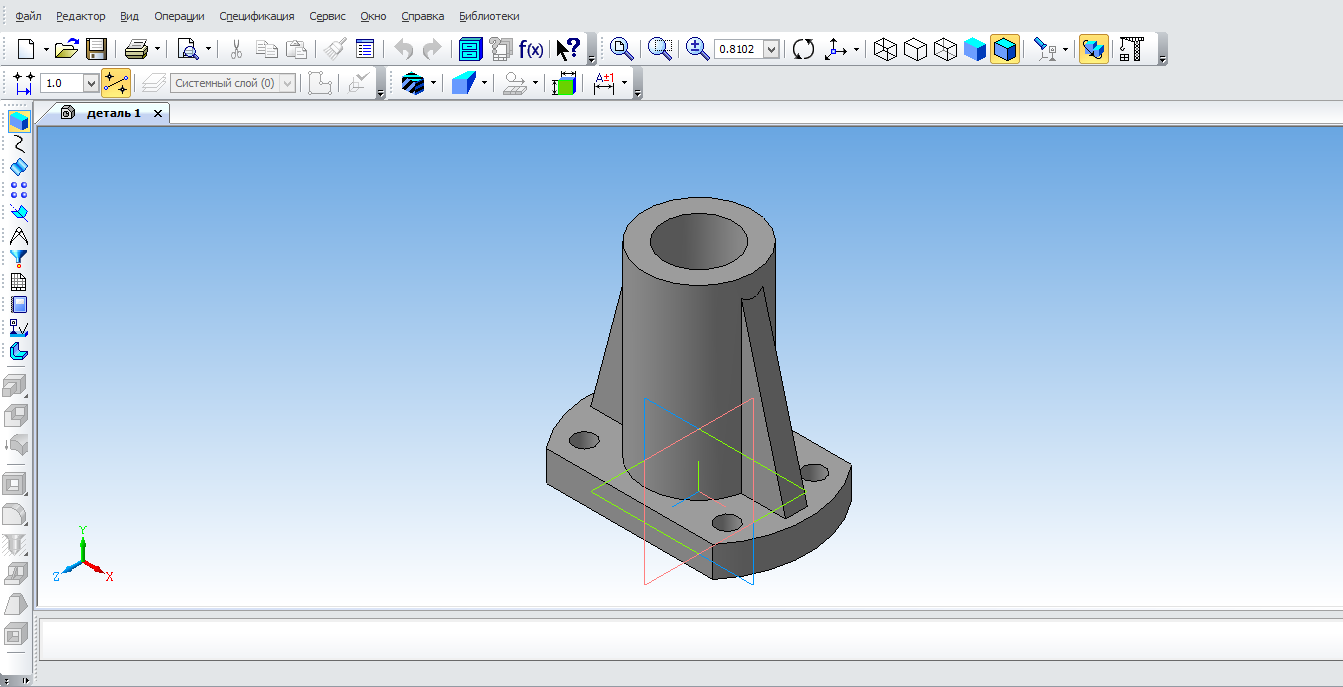Open the variables f(x) panel

click(x=530, y=49)
